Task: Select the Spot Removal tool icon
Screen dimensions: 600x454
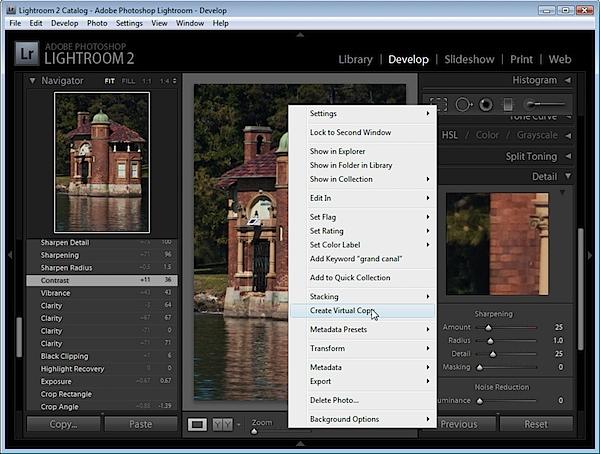Action: coord(464,105)
